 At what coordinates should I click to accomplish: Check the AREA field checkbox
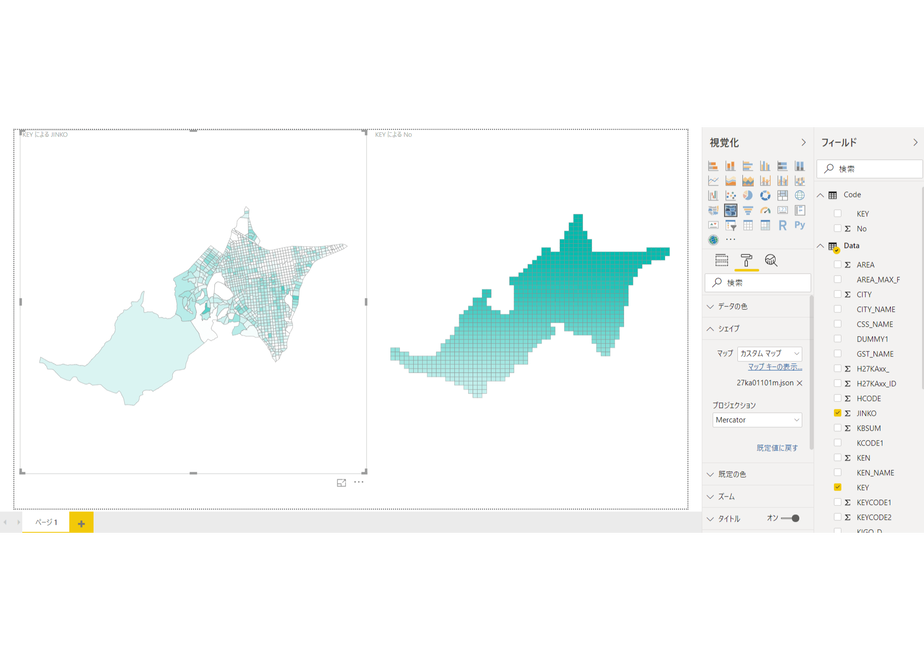tap(837, 265)
